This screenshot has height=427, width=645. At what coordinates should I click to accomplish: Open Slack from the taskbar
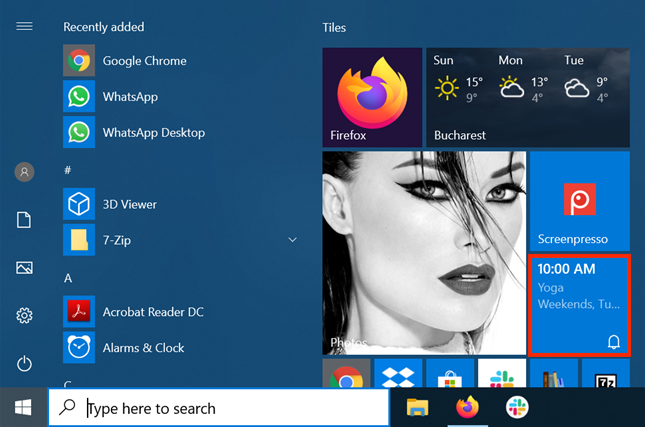517,408
